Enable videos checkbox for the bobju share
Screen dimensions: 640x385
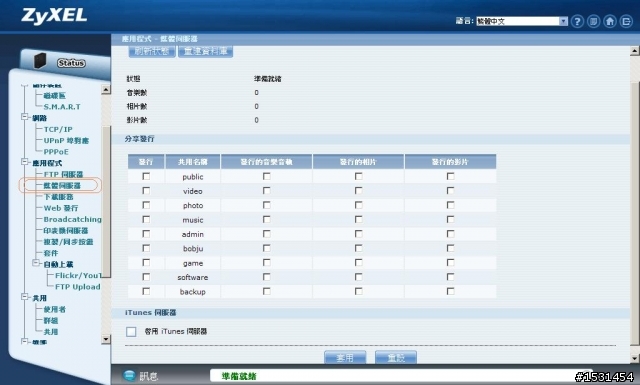click(450, 248)
